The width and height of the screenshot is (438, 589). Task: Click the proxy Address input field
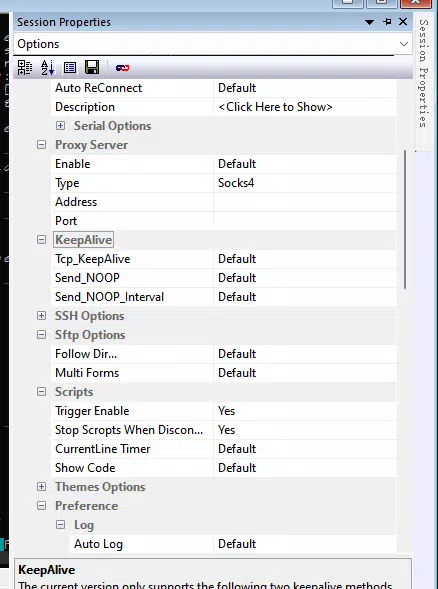[x=305, y=202]
